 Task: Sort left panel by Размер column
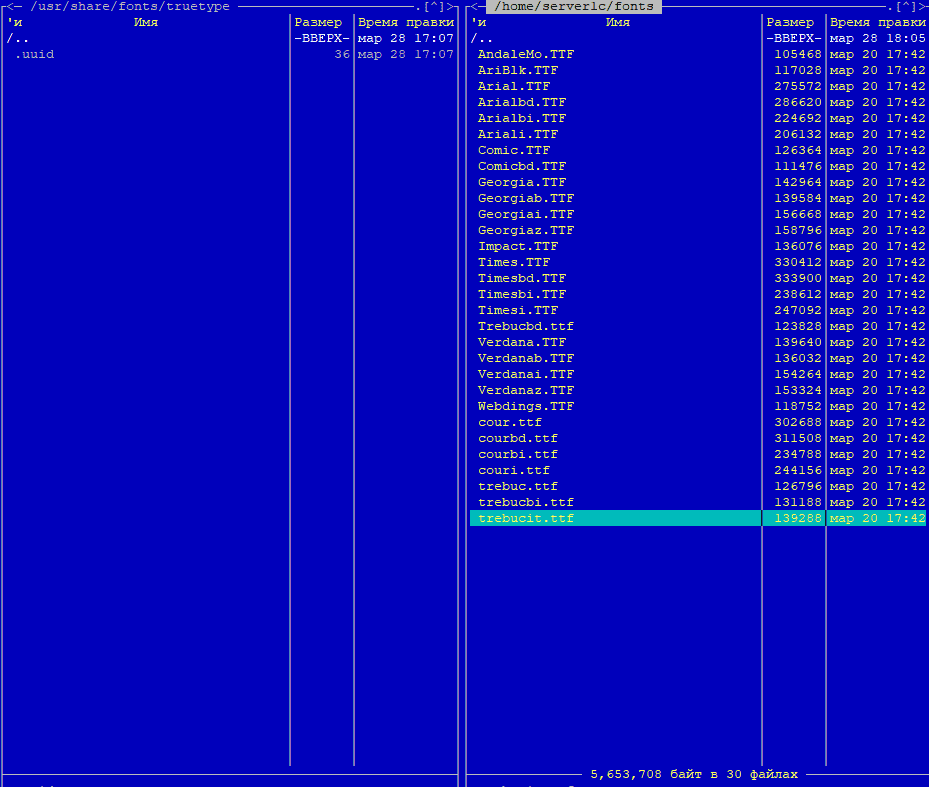(x=318, y=23)
